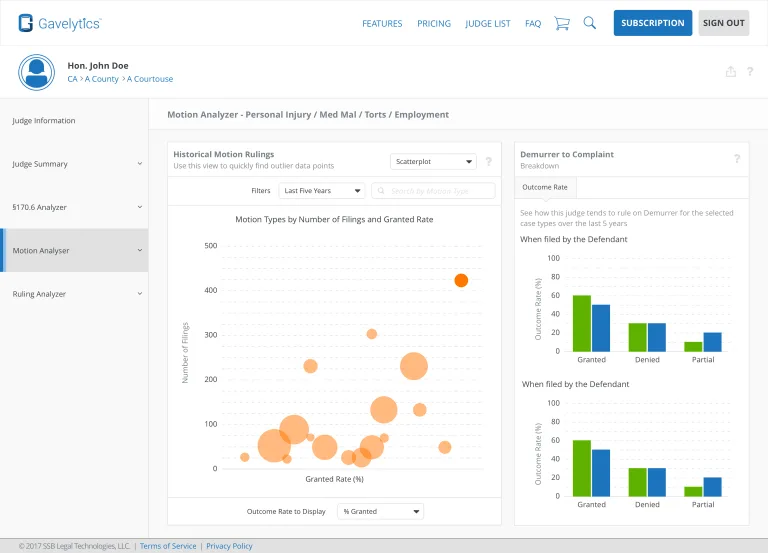This screenshot has width=768, height=553.
Task: Open the Terms of Service link
Action: tap(168, 546)
